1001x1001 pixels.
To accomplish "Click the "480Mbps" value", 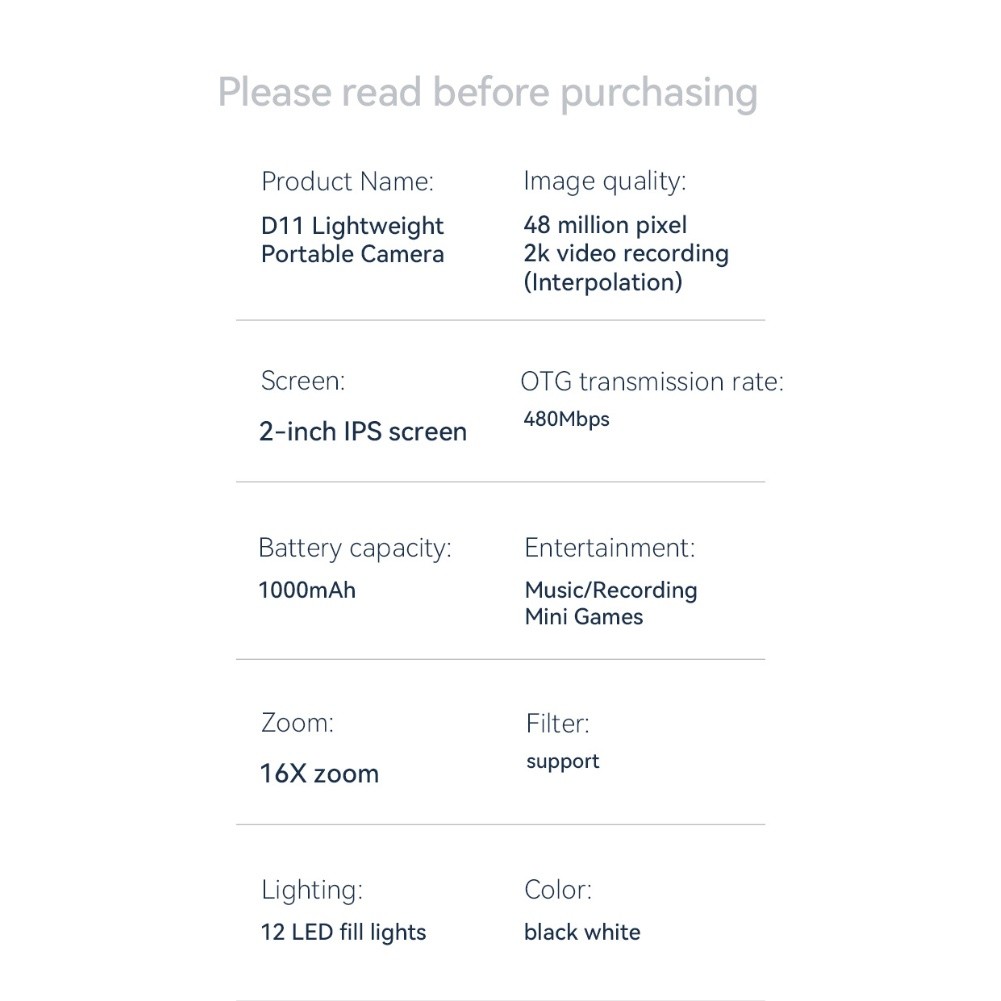I will [566, 419].
